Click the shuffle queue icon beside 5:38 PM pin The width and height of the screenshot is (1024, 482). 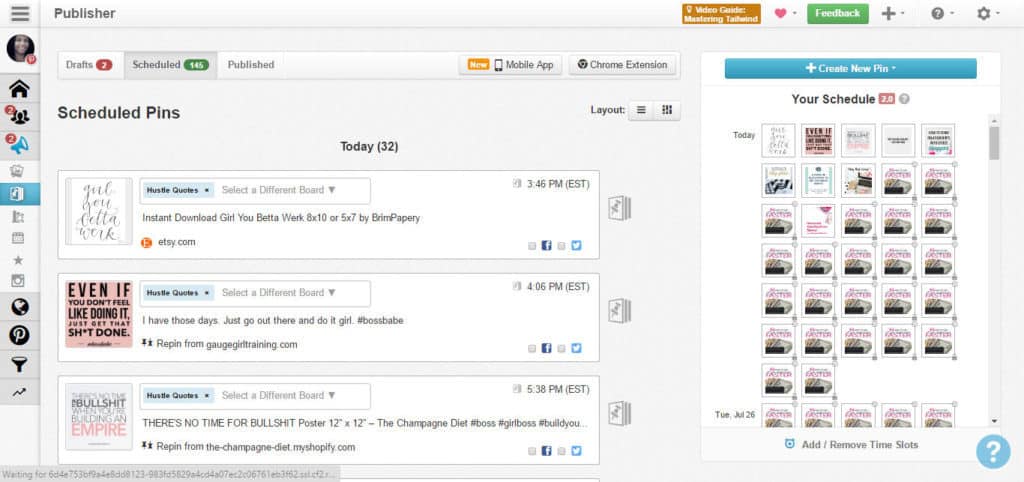tap(619, 413)
